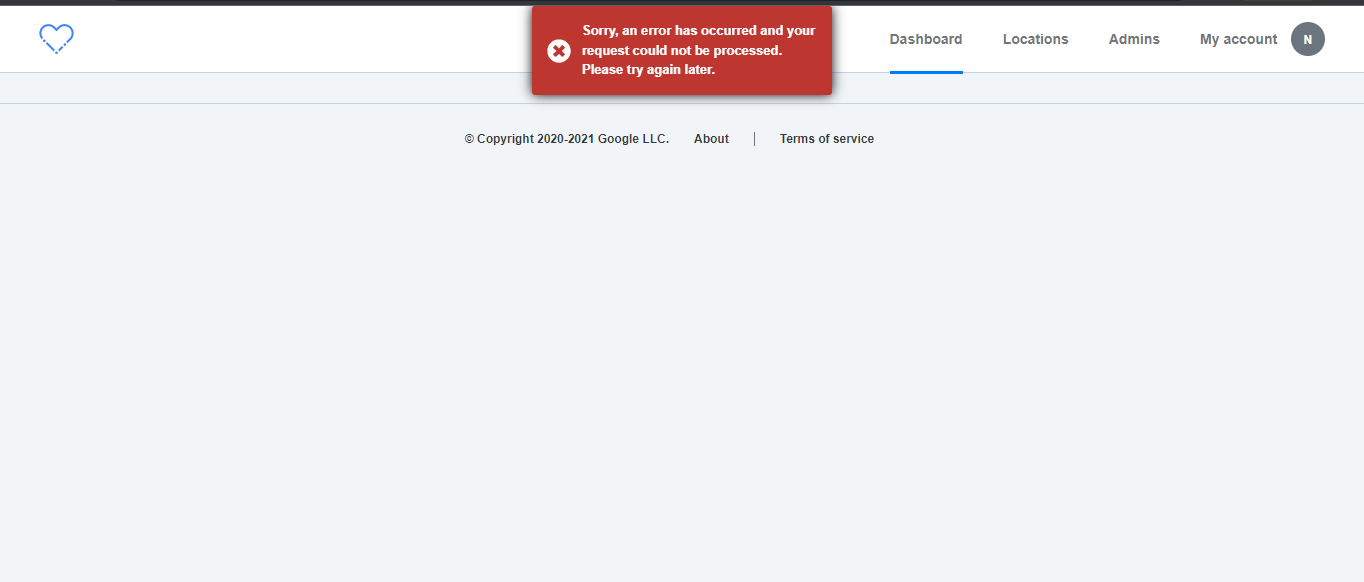The height and width of the screenshot is (582, 1364).
Task: Click the error message text in the red alert
Action: 699,50
